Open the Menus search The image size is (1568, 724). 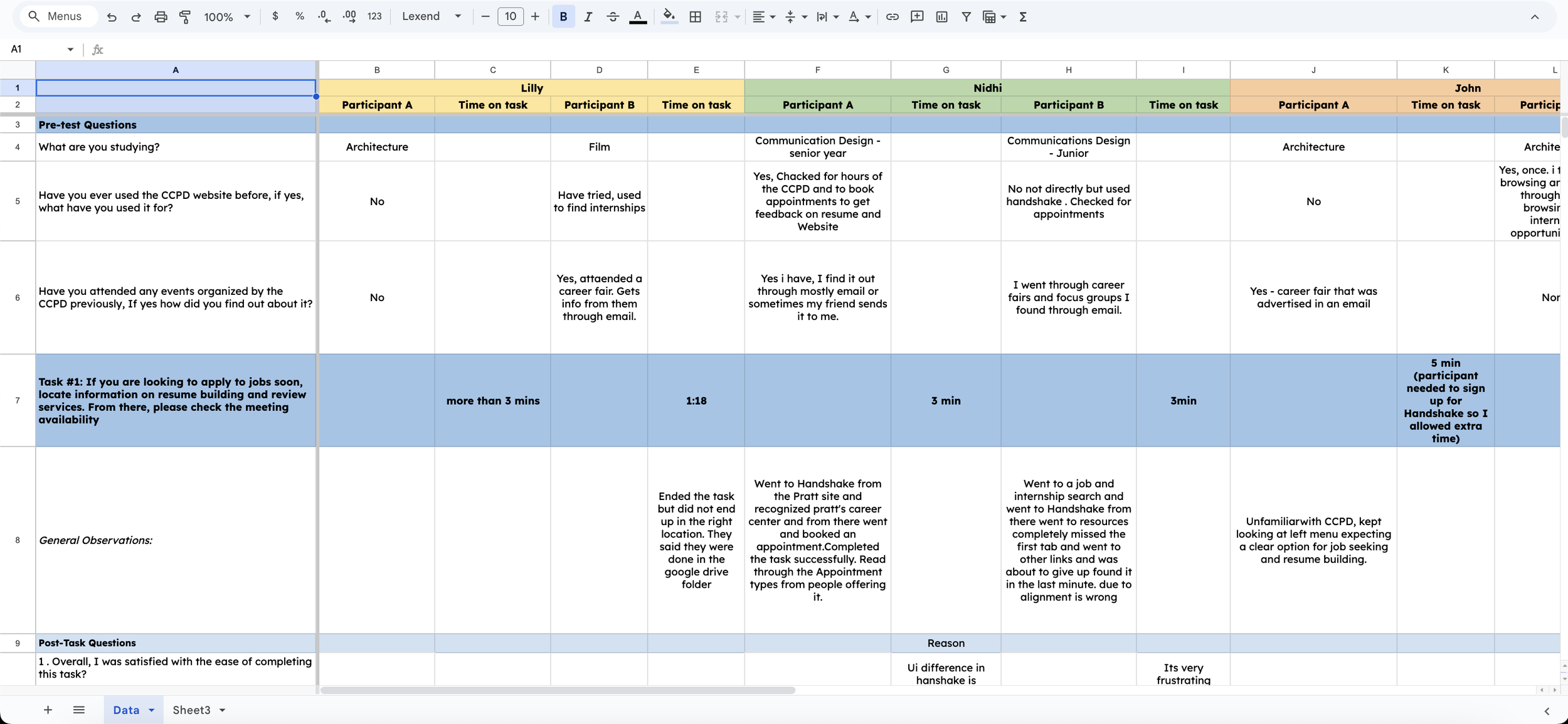pos(58,16)
